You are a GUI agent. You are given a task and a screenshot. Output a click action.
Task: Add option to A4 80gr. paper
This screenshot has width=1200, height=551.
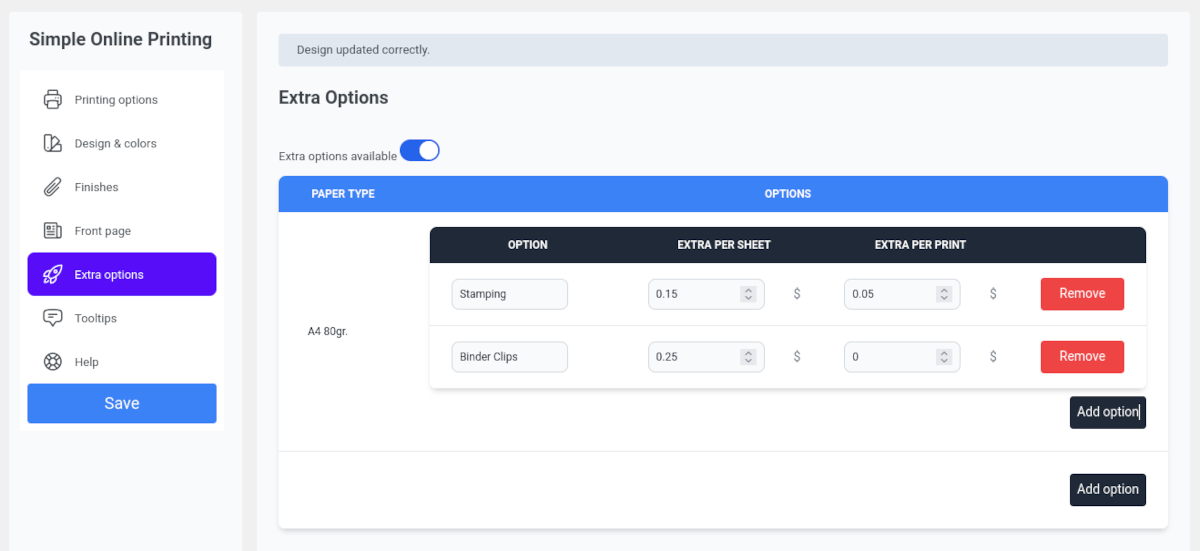[1107, 412]
